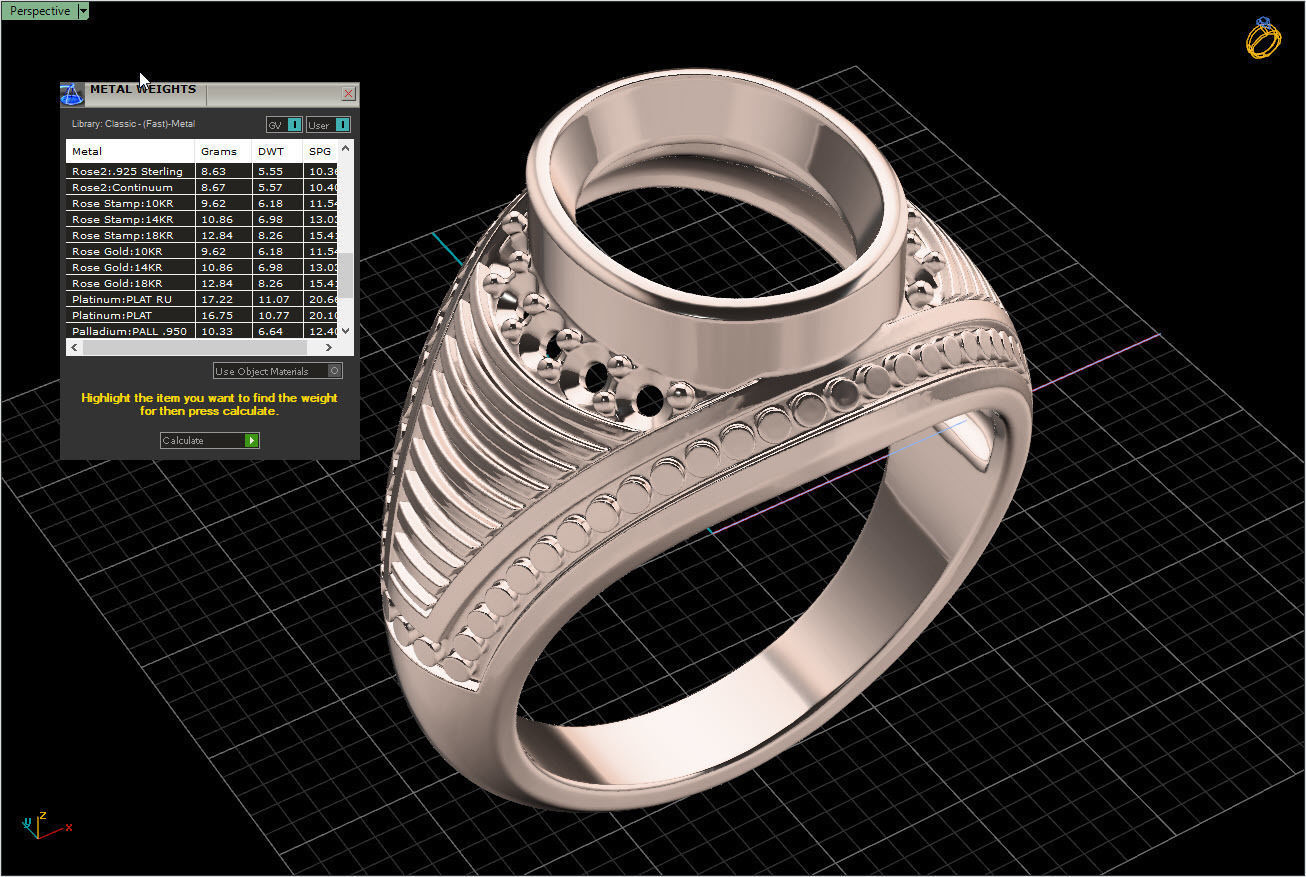Toggle the User library switch

[328, 125]
